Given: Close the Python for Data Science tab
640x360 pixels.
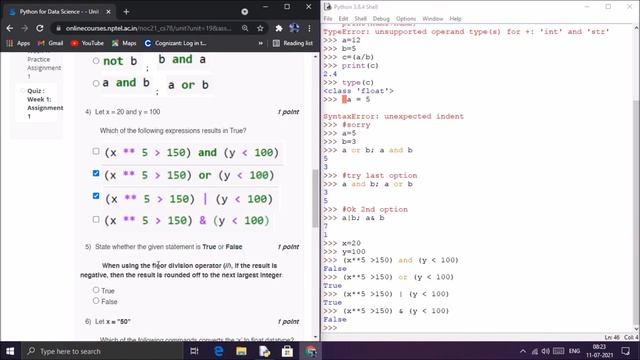Looking at the screenshot, I should tap(108, 12).
